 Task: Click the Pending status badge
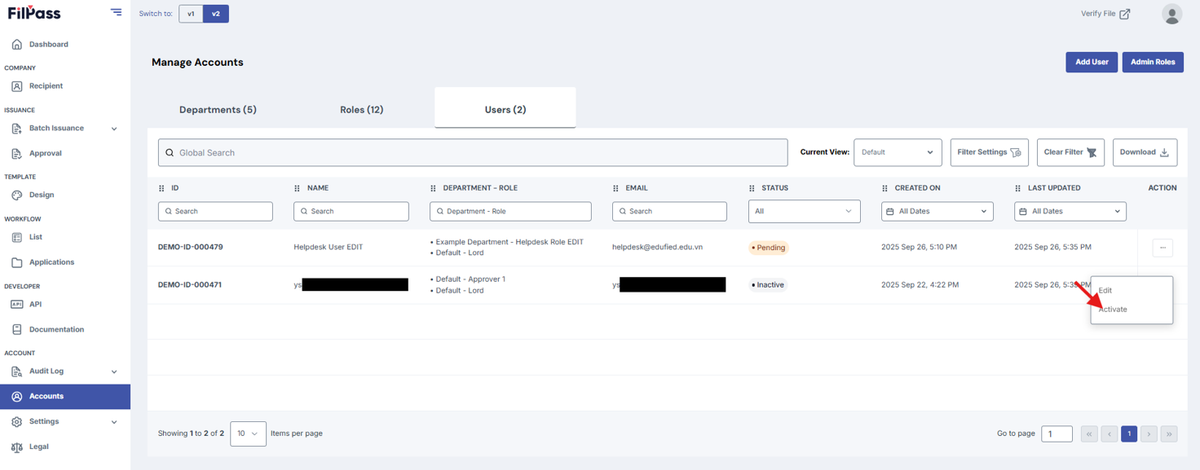768,247
